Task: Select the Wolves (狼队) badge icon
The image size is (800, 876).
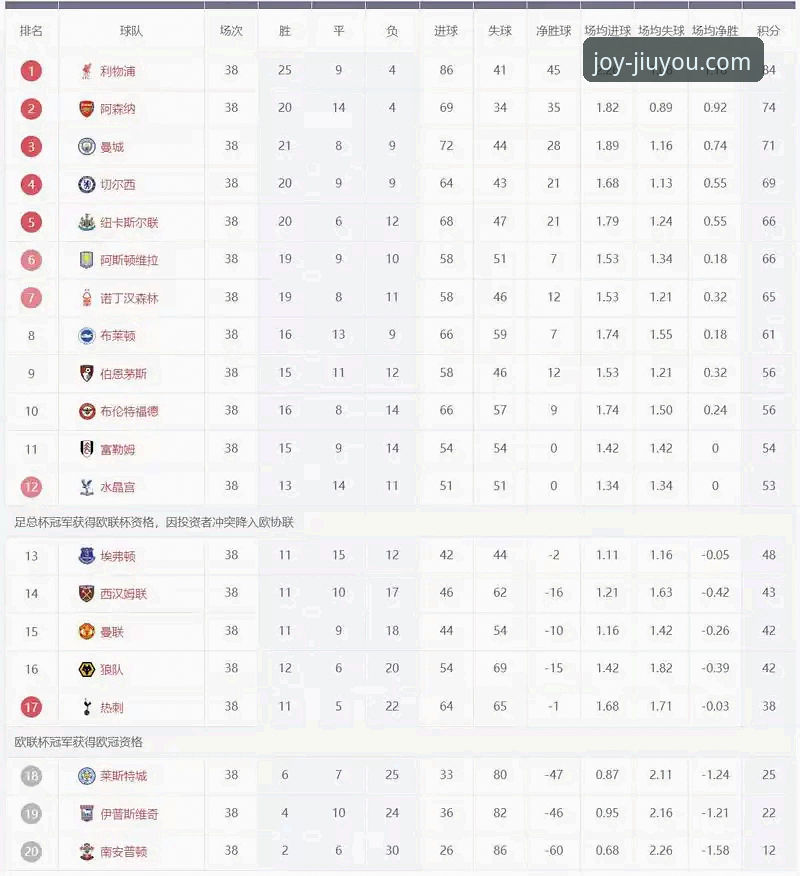Action: [x=87, y=669]
